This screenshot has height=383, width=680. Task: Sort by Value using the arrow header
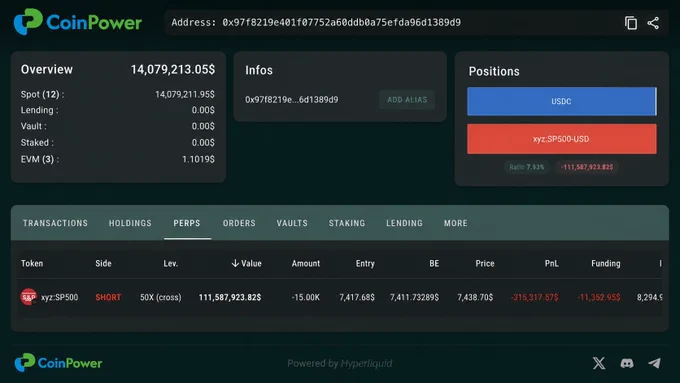click(246, 263)
